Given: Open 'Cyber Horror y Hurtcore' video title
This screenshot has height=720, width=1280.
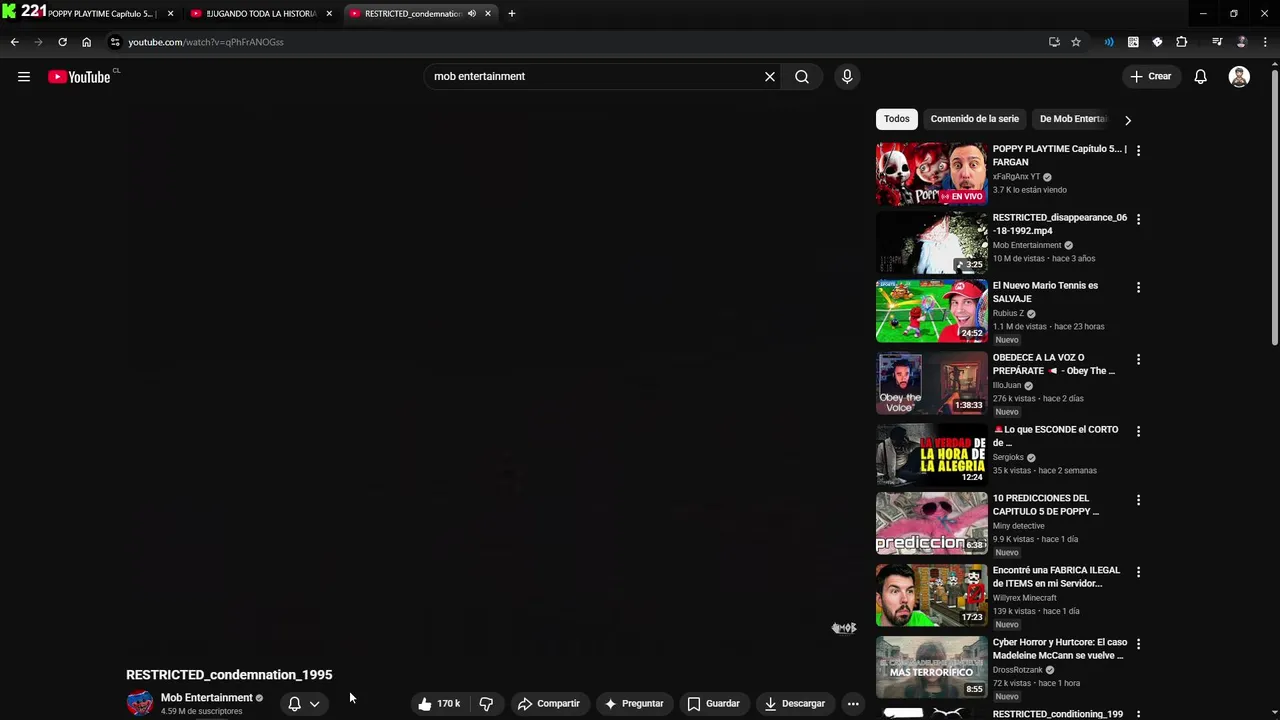Looking at the screenshot, I should [1059, 649].
